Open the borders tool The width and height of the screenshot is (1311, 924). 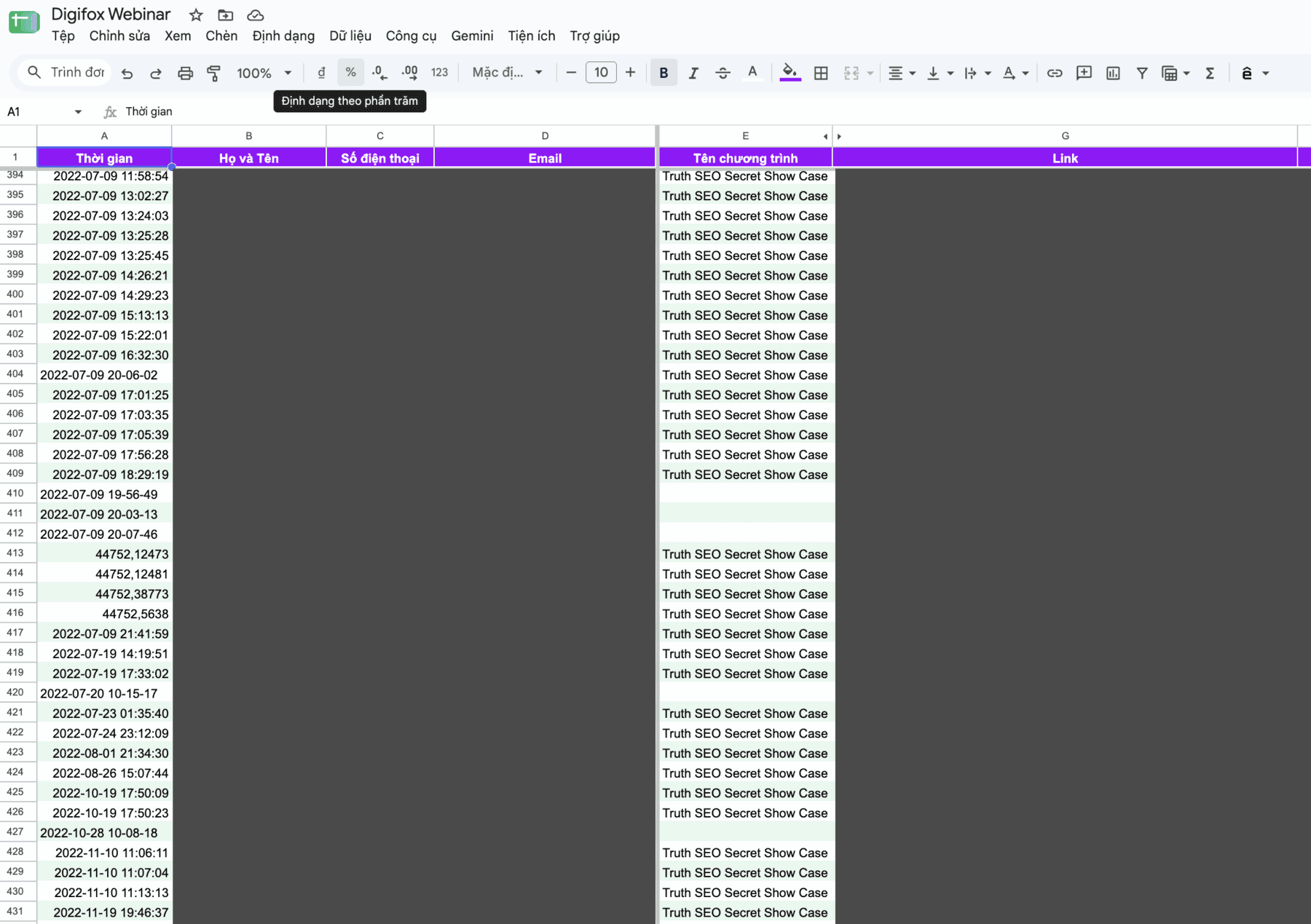point(821,73)
